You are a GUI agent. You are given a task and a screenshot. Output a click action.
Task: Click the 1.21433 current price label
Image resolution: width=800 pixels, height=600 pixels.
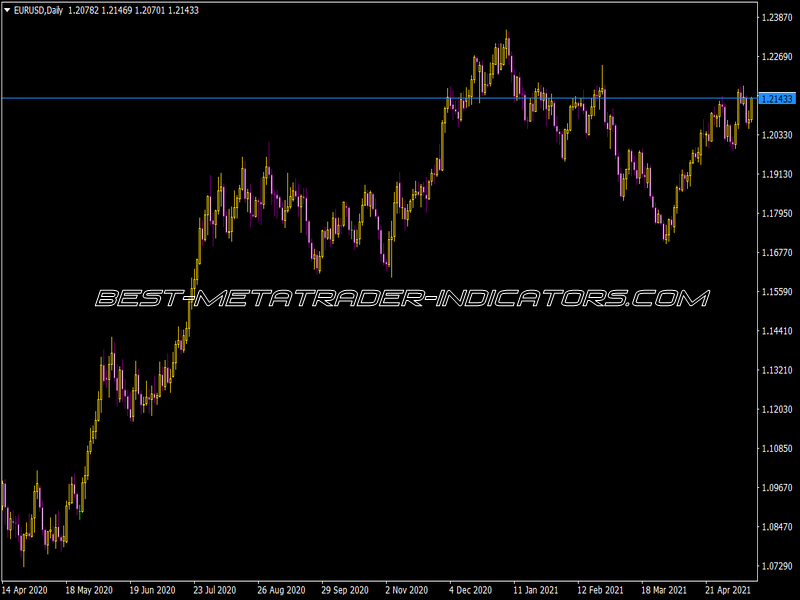(x=777, y=98)
